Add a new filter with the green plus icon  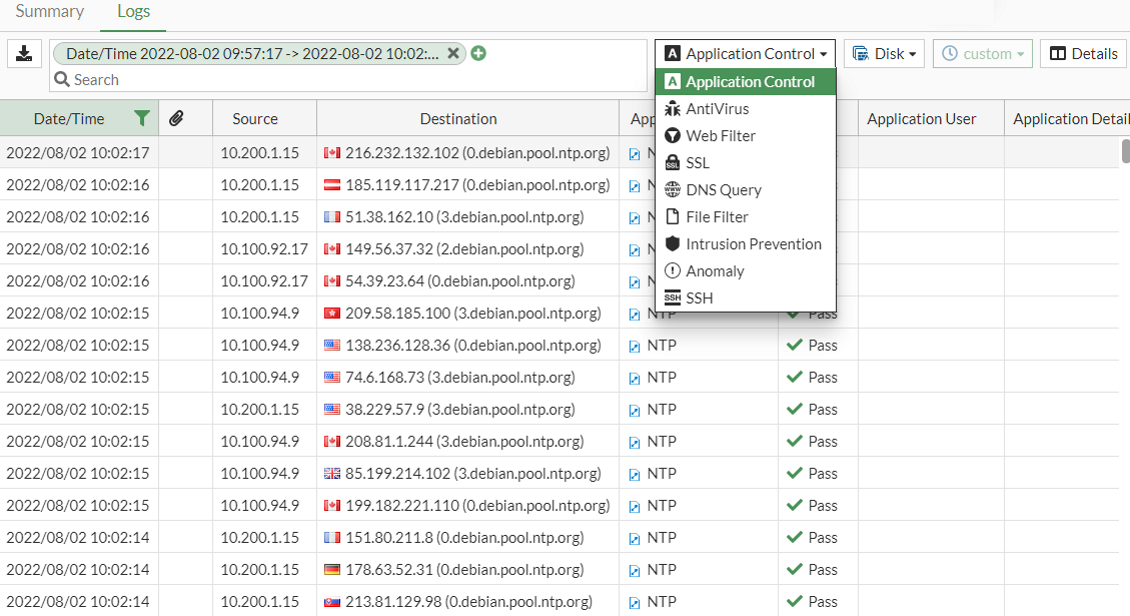click(x=478, y=53)
